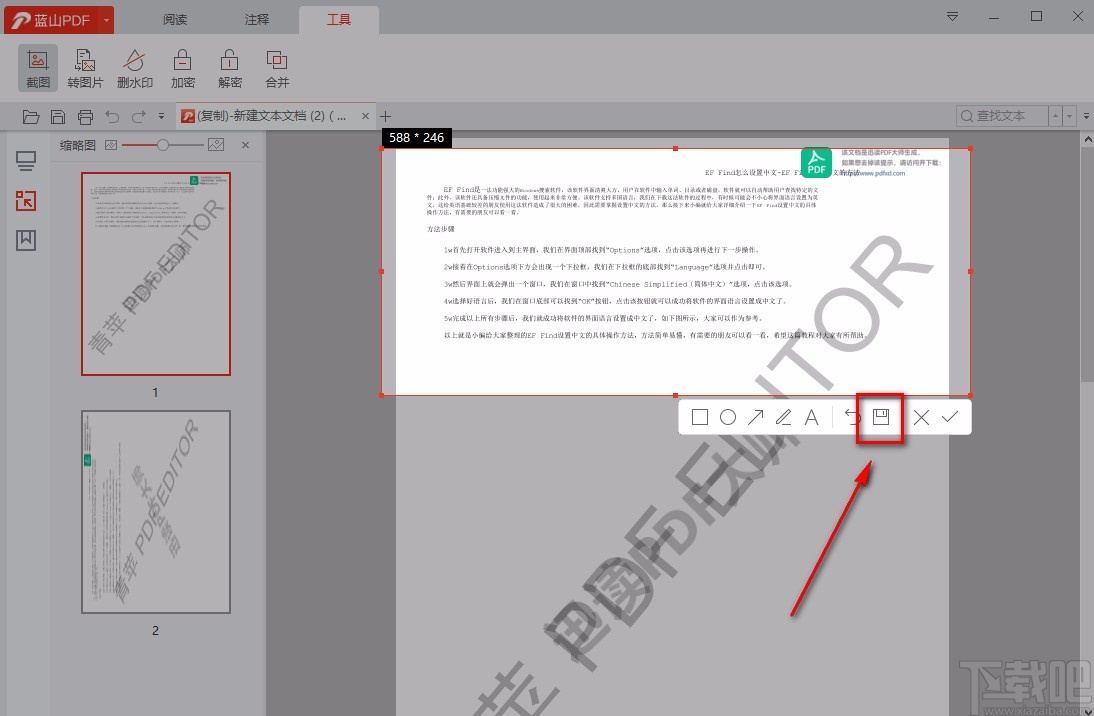Click the vertical scrollbar up arrow
The width and height of the screenshot is (1094, 716).
point(1087,140)
